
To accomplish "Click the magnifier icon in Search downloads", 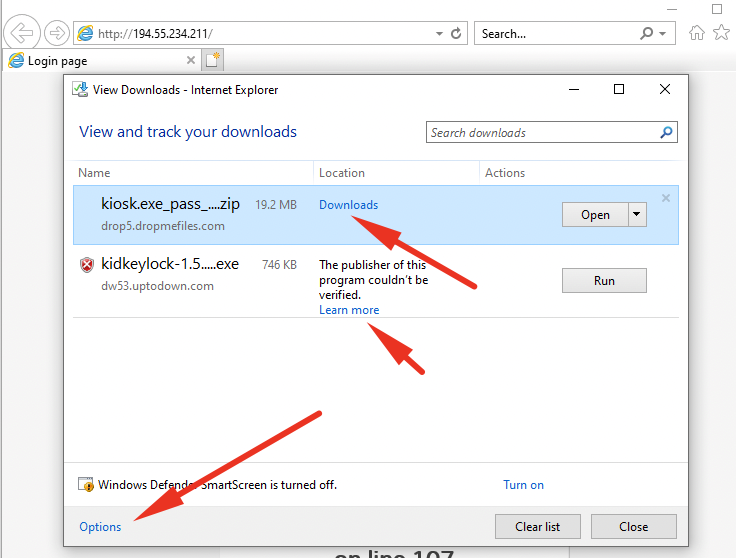I will (x=666, y=132).
